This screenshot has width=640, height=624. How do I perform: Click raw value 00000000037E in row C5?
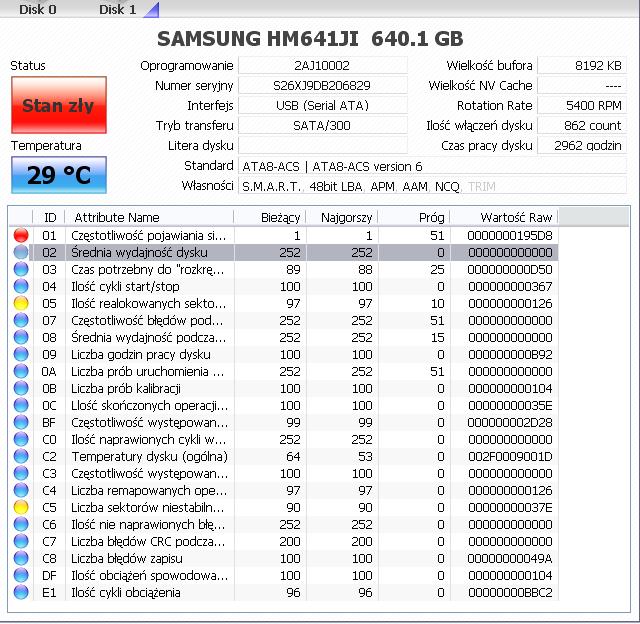click(x=510, y=507)
